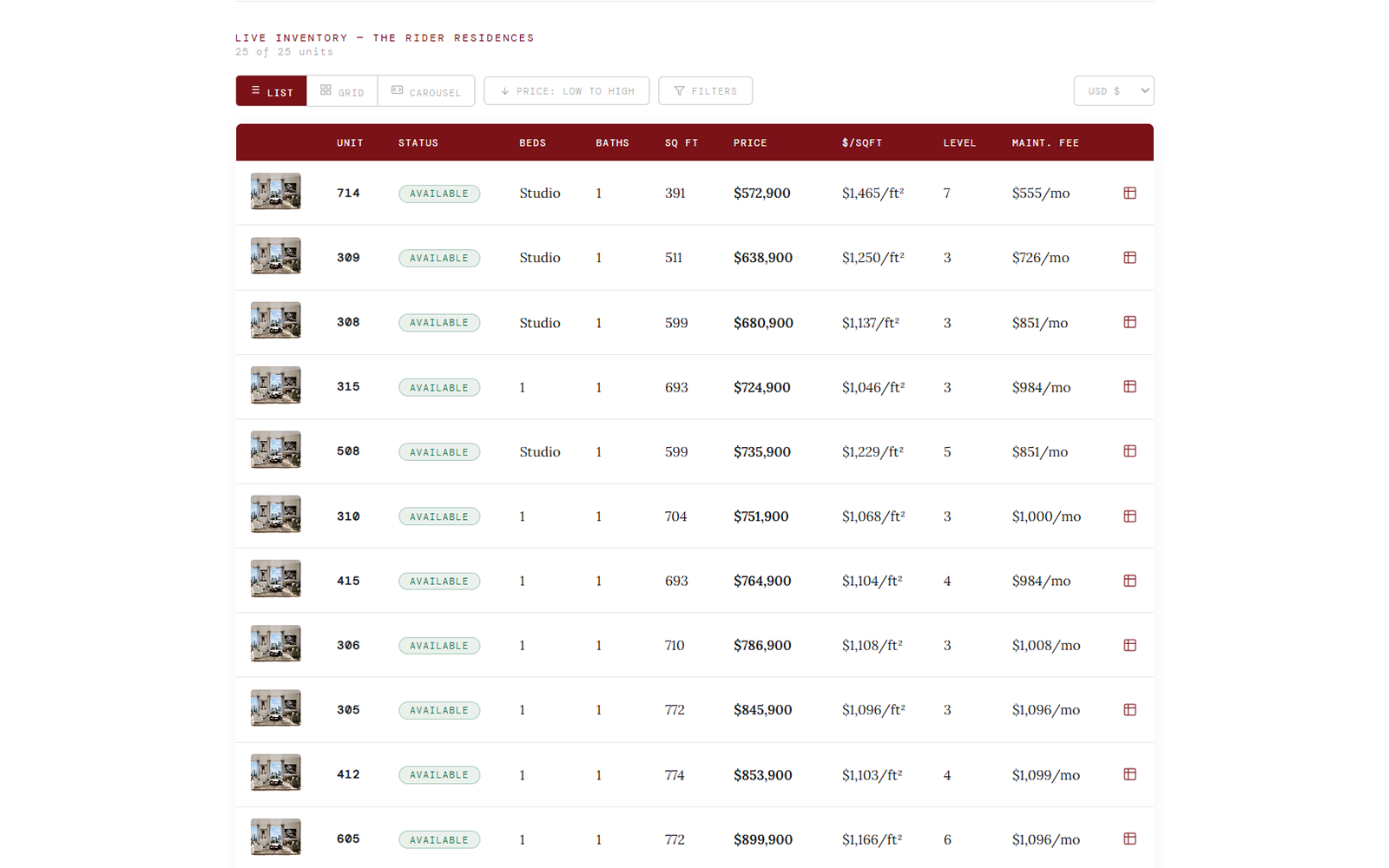Screen dimensions: 1389x868
Task: Select unit number 714
Action: (x=348, y=193)
